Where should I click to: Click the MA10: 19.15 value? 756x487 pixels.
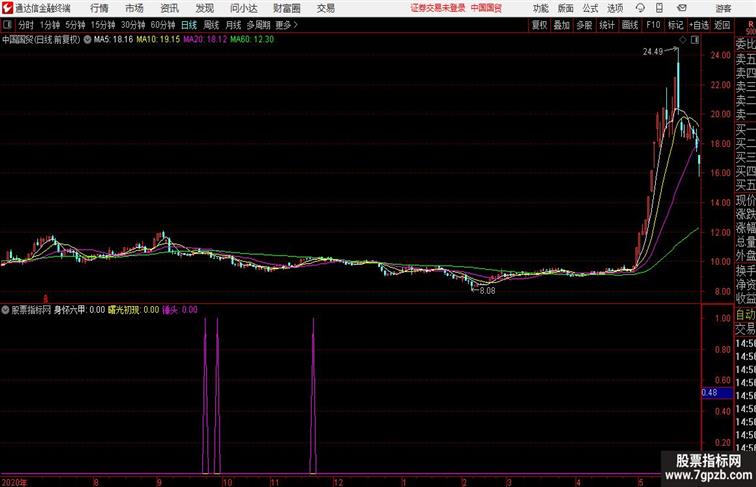158,40
